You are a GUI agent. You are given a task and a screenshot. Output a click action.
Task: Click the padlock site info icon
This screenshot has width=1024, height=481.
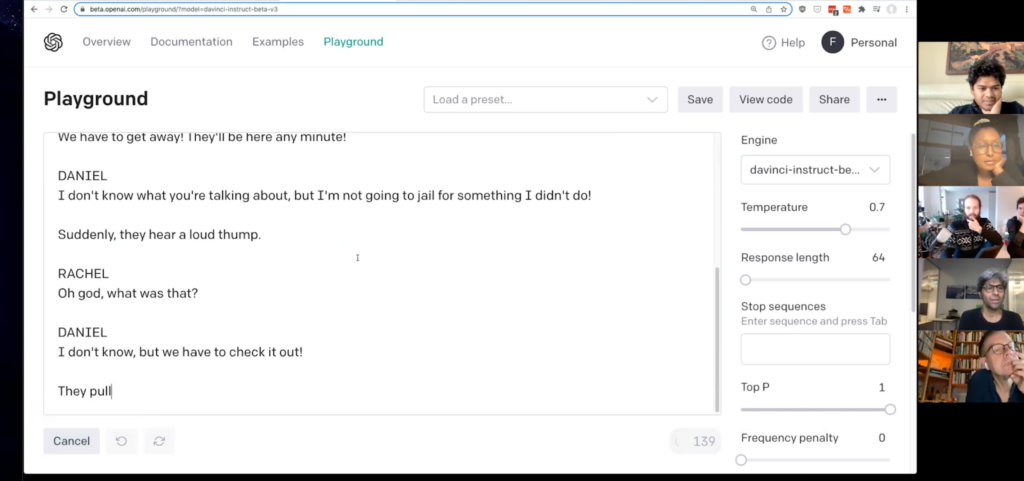tap(82, 9)
